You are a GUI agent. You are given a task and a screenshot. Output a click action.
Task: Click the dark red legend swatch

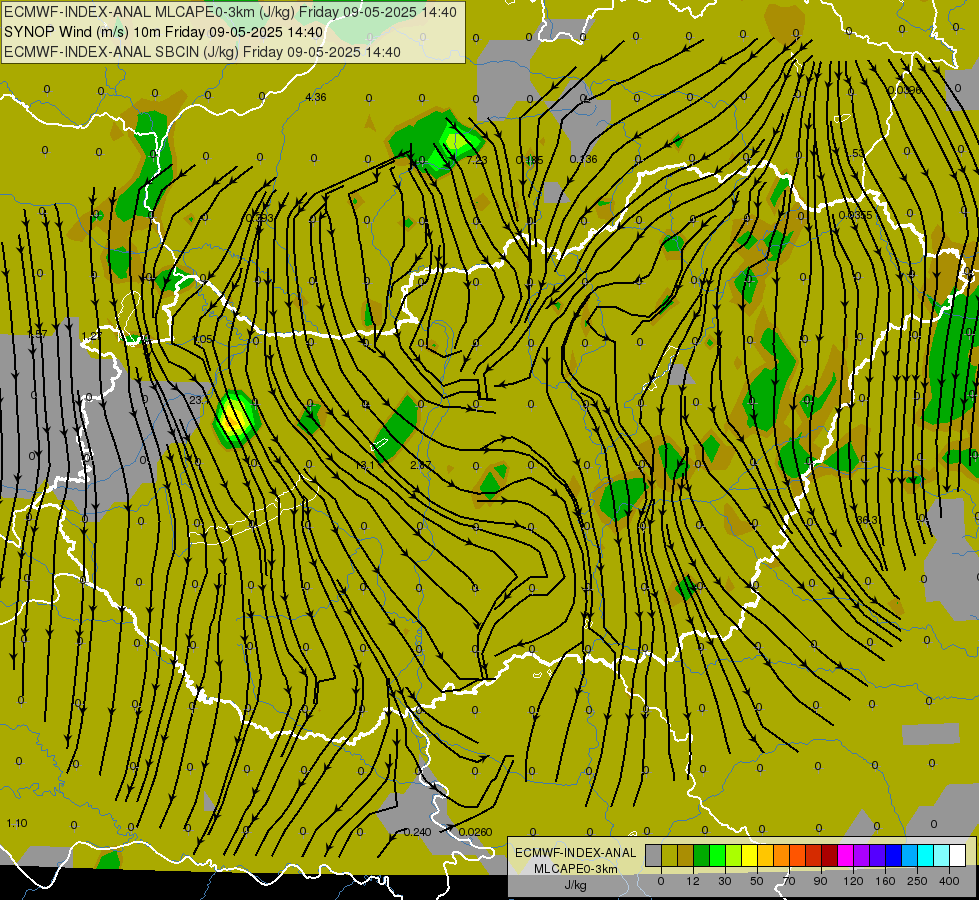pos(830,855)
